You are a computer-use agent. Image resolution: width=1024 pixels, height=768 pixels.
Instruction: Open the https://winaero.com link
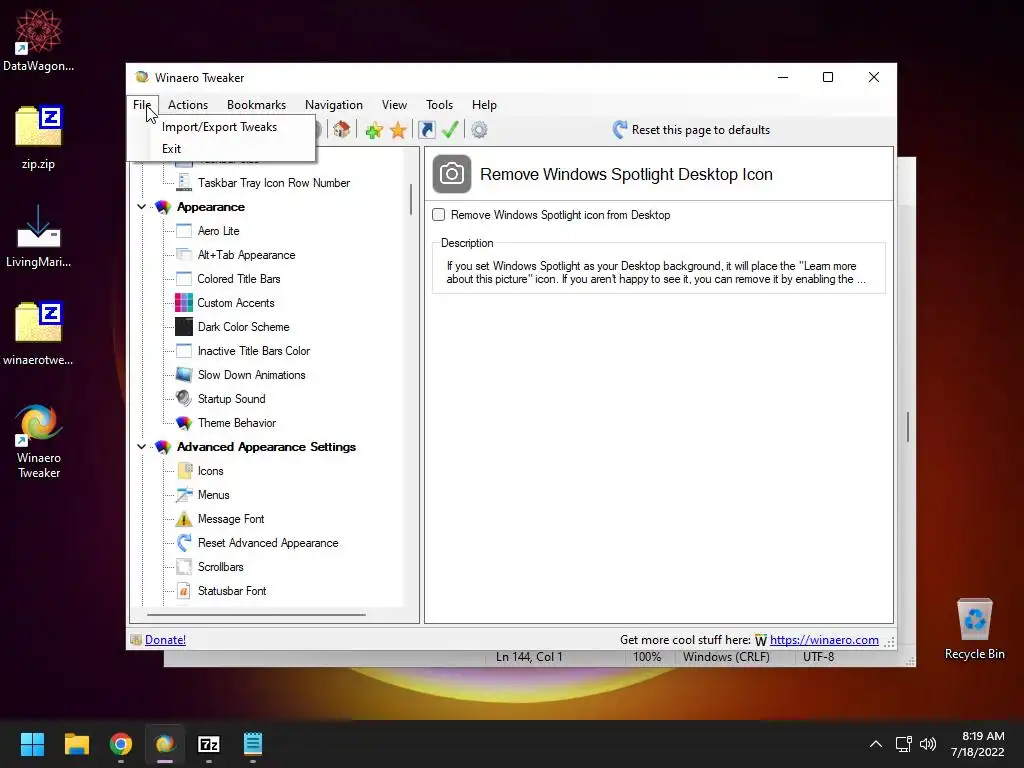824,640
